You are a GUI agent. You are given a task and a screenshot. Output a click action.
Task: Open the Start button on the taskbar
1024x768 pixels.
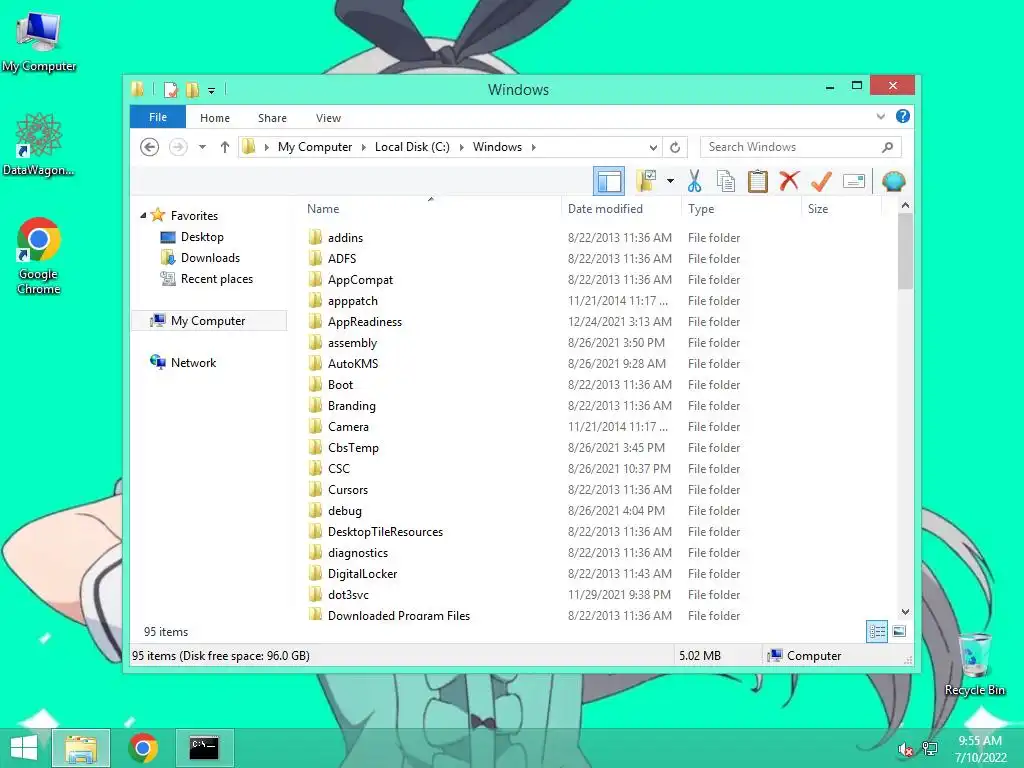click(24, 748)
